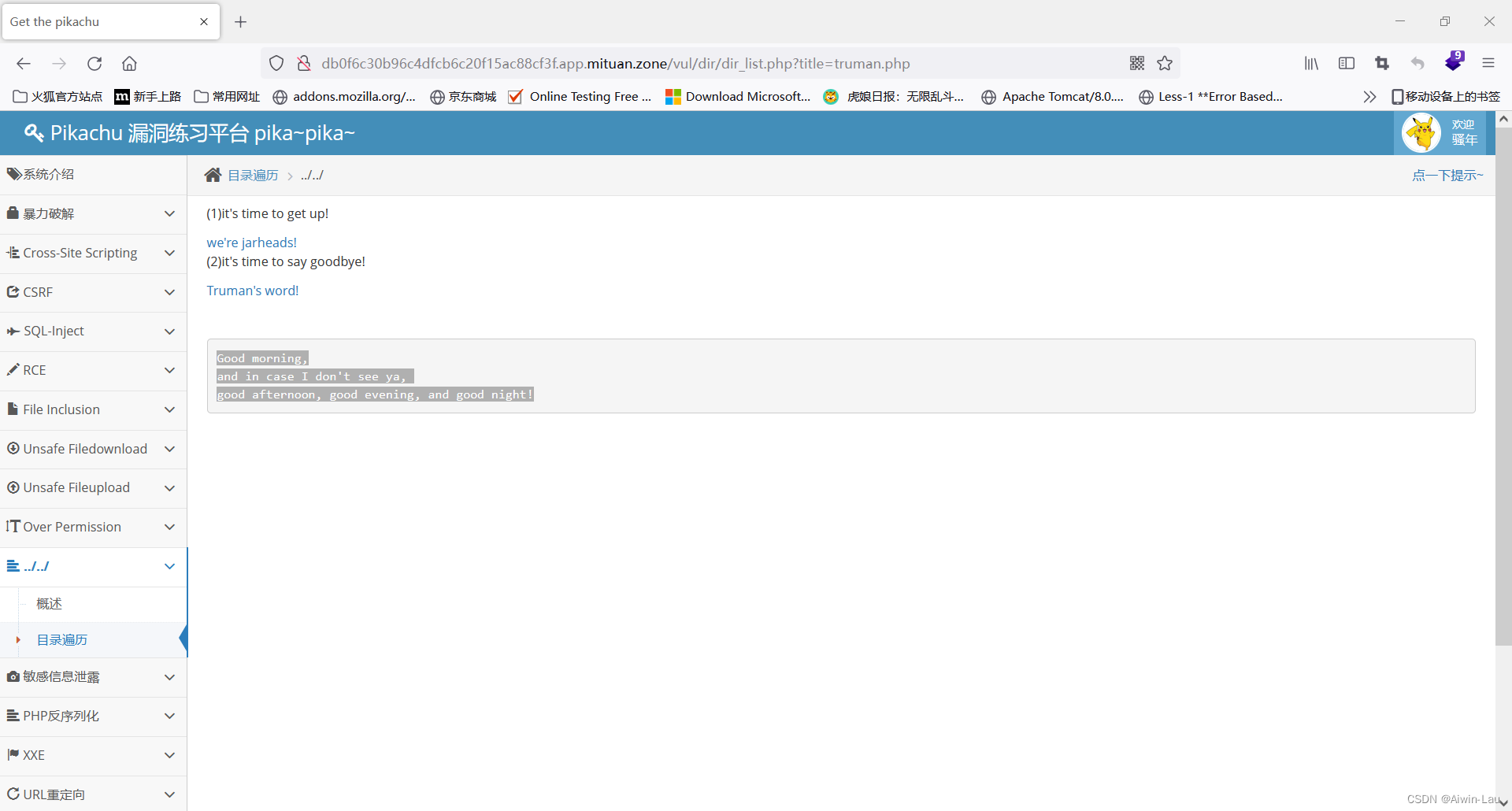Open the we're jarheads! link
The height and width of the screenshot is (811, 1512).
click(252, 243)
